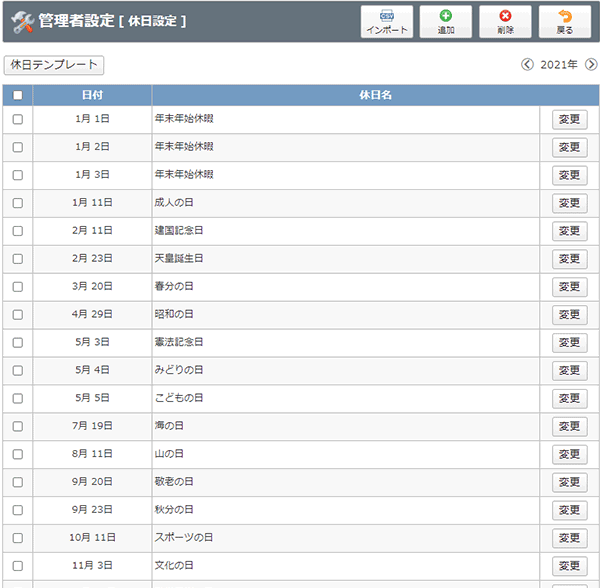Check the こどもの日 row checkbox
Image resolution: width=600 pixels, height=588 pixels.
coord(18,398)
